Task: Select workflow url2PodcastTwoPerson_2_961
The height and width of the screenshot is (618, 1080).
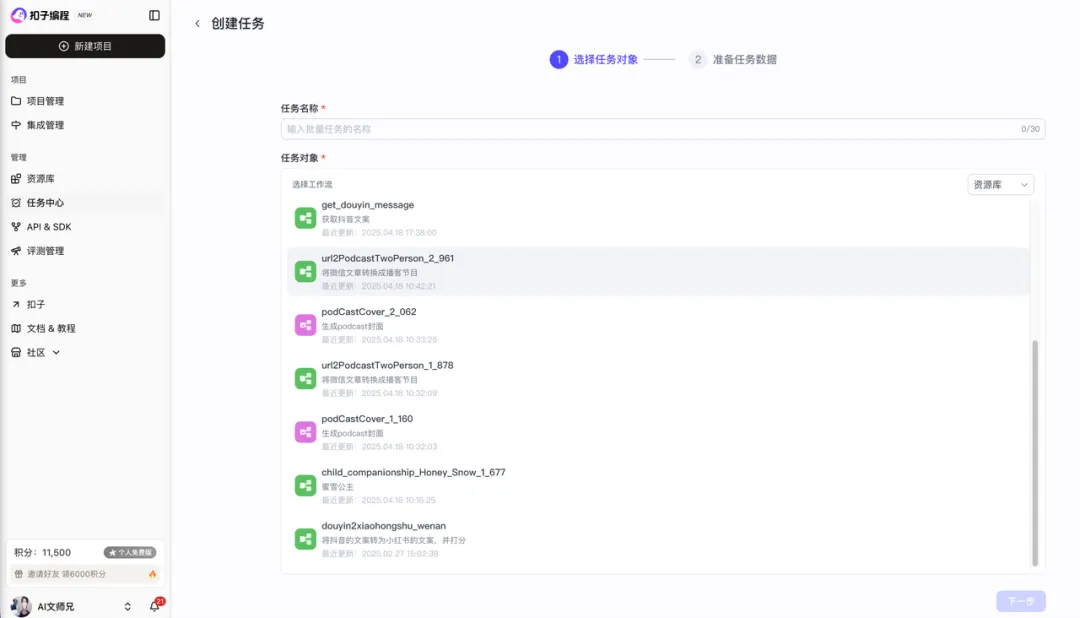Action: click(x=658, y=272)
